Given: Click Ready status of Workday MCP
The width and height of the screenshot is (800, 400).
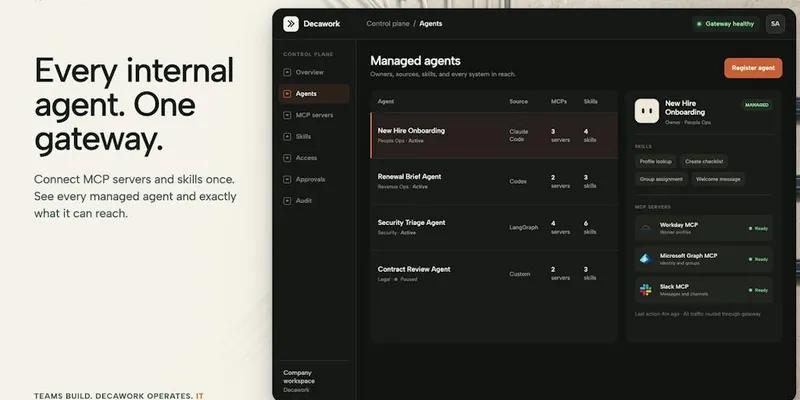Looking at the screenshot, I should [758, 229].
